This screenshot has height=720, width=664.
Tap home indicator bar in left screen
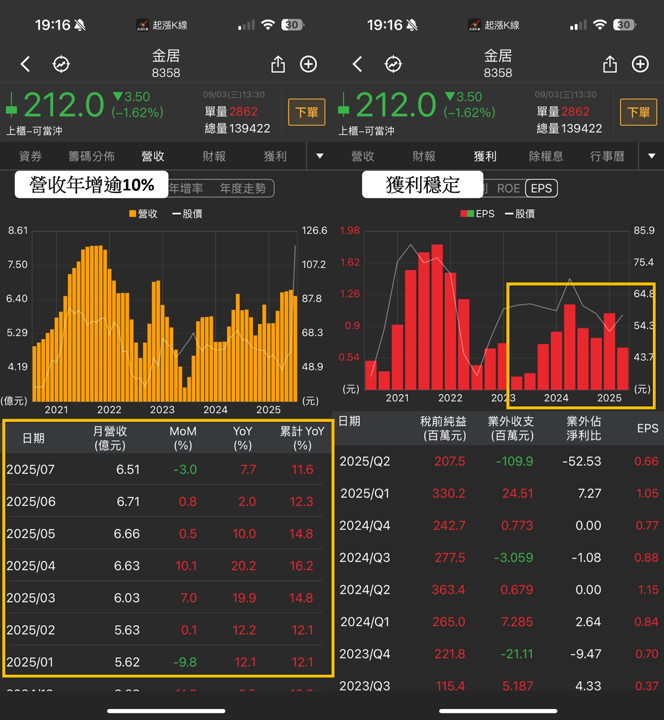pyautogui.click(x=166, y=711)
